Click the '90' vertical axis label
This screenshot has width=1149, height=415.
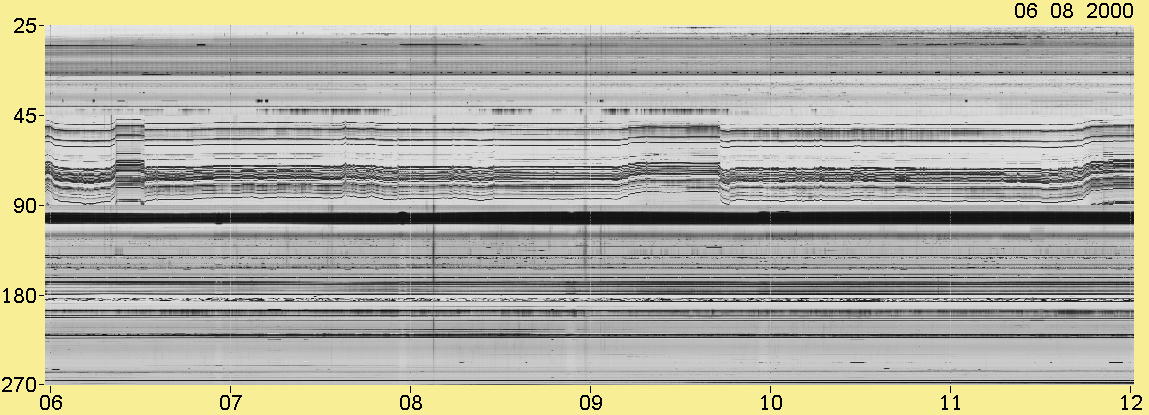27,205
